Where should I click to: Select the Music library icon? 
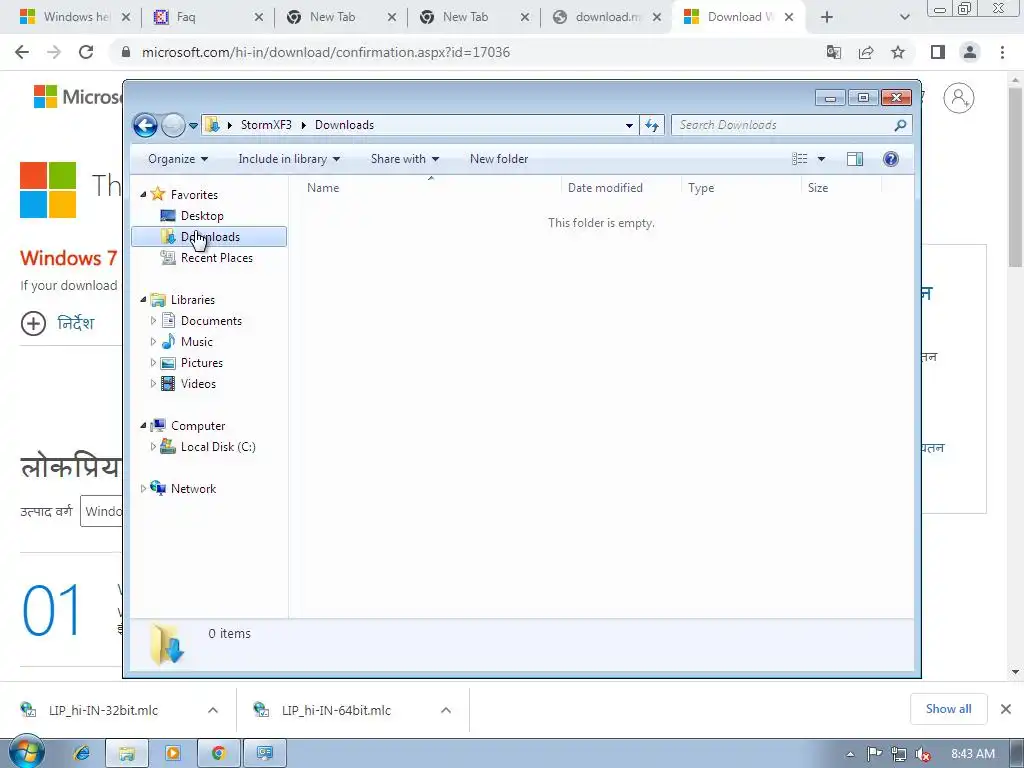tap(168, 342)
